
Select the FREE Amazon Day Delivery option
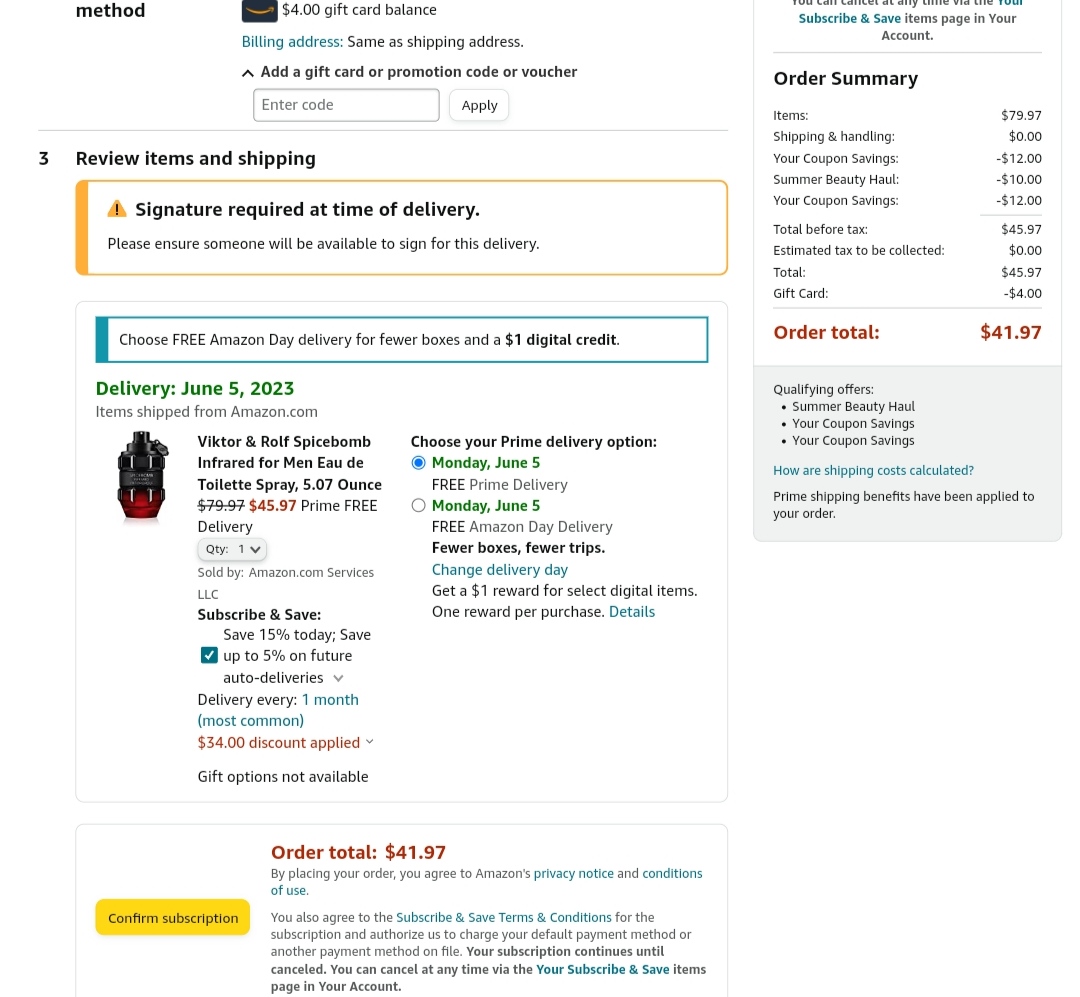coord(419,506)
